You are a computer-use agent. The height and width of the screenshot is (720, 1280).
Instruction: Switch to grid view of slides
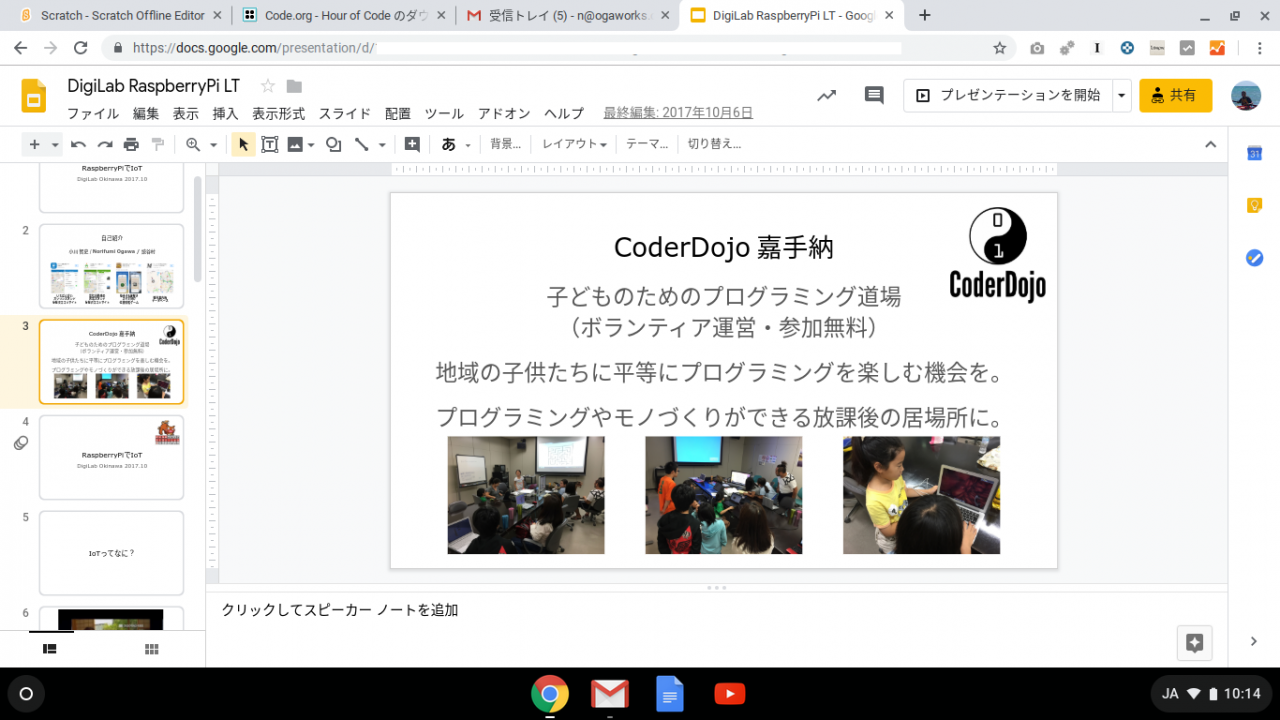(x=152, y=649)
